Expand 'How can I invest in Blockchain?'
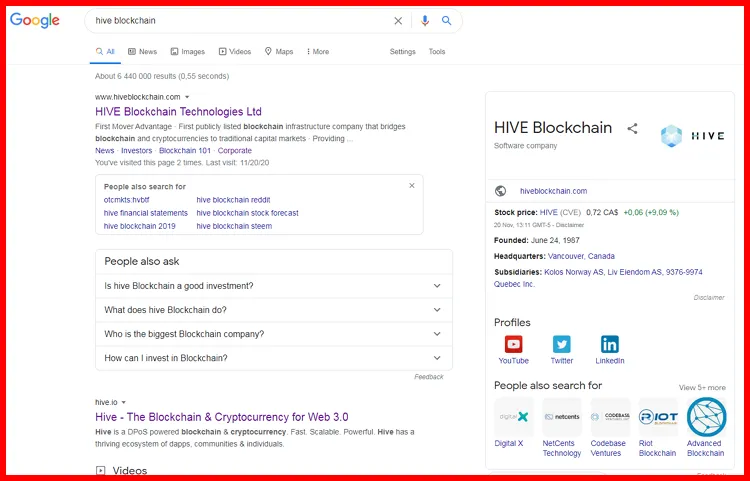This screenshot has height=481, width=750. (x=274, y=358)
